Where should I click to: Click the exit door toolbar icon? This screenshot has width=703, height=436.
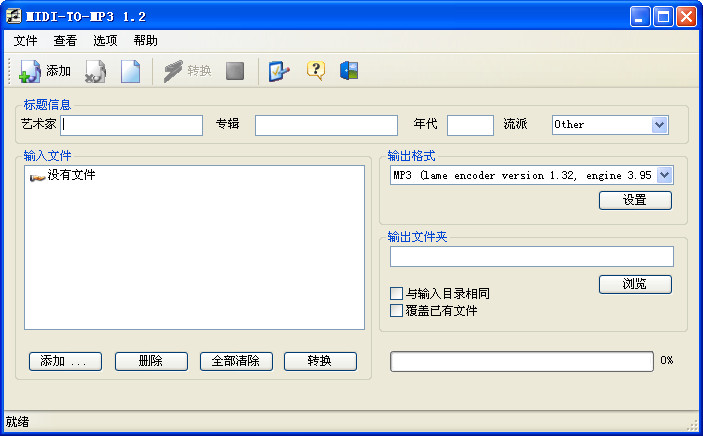pos(349,71)
